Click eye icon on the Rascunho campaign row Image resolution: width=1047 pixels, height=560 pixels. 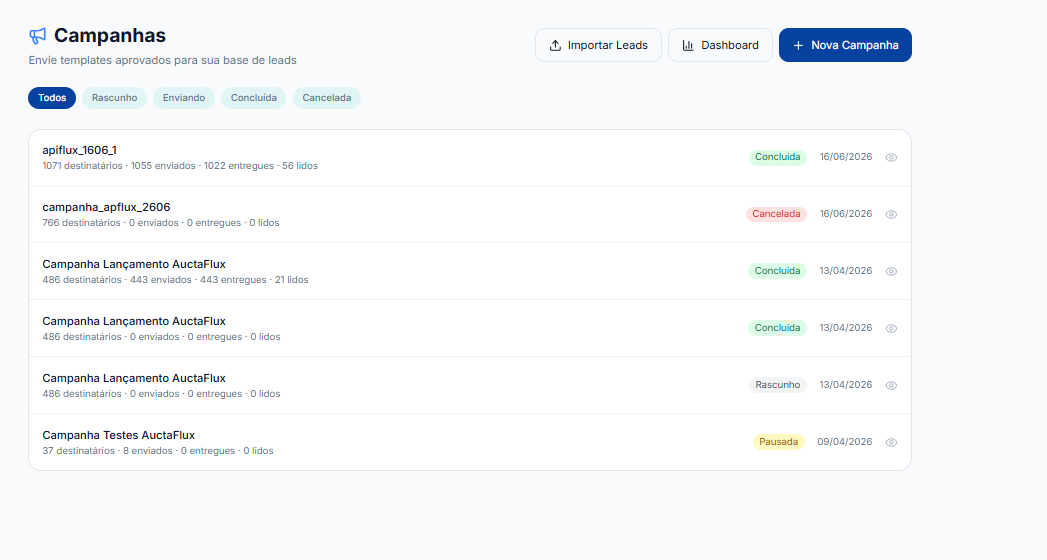pos(891,385)
